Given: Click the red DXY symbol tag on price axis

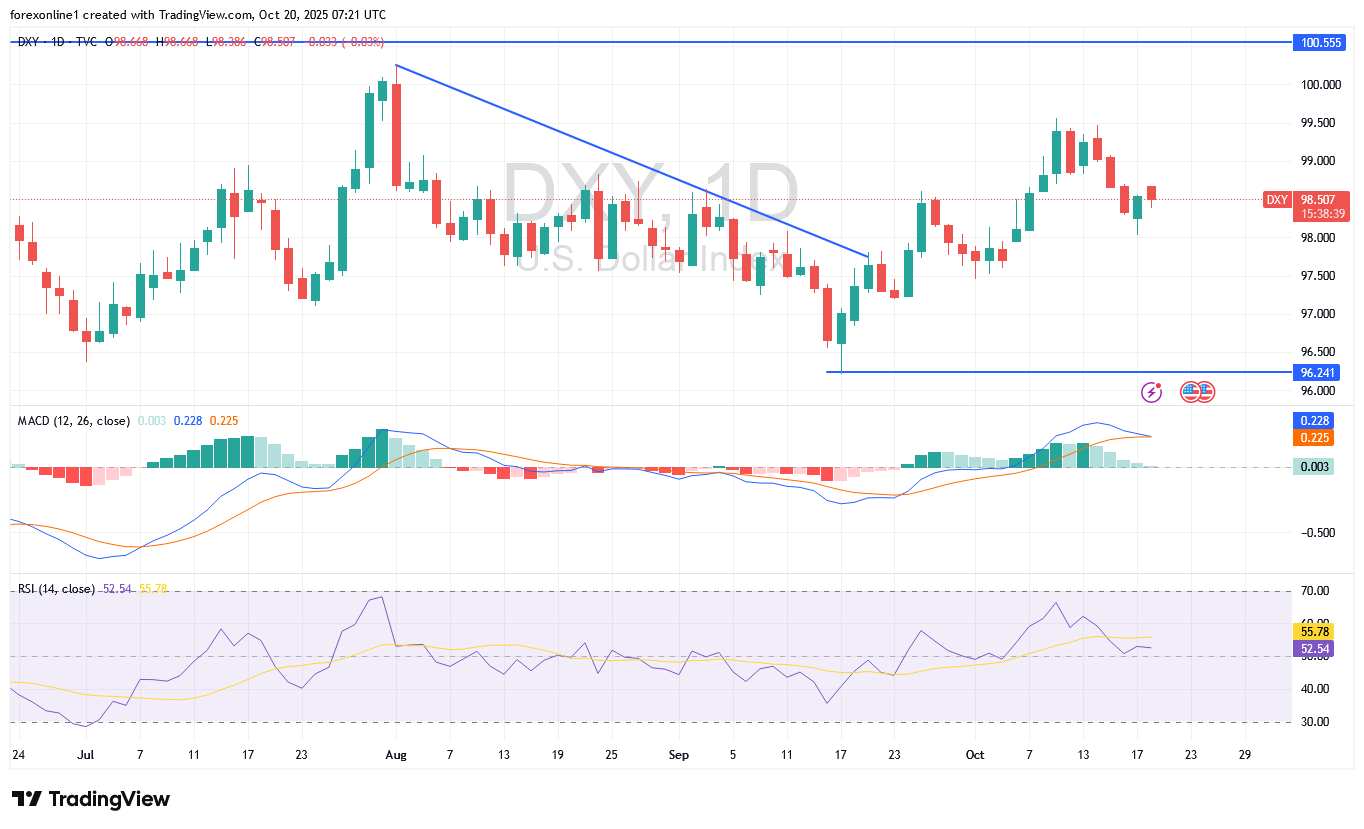Looking at the screenshot, I should [1277, 200].
